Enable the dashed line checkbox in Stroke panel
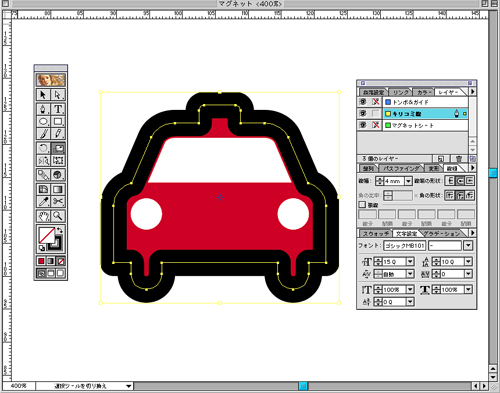The height and width of the screenshot is (393, 500). coord(362,205)
